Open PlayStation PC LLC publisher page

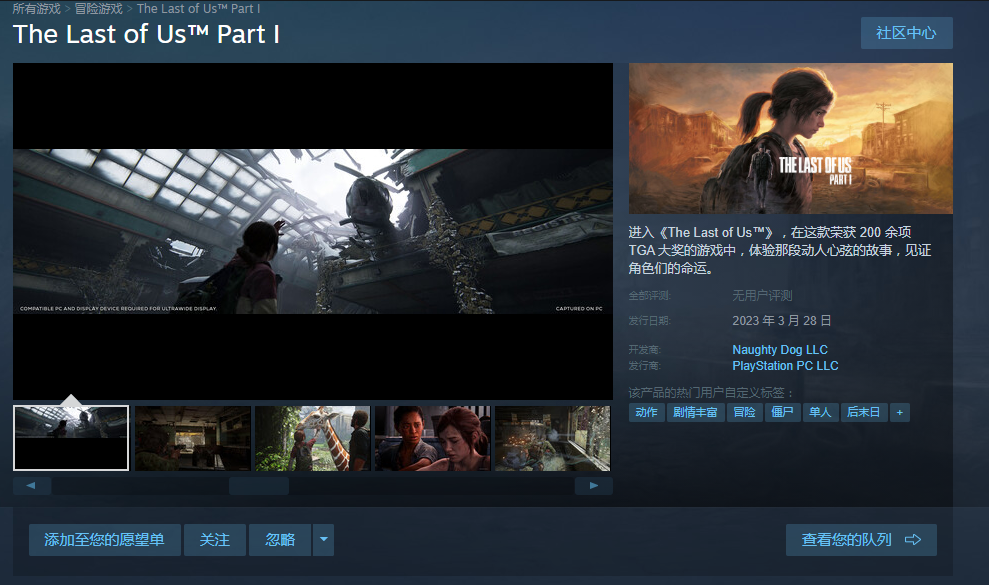tap(785, 366)
